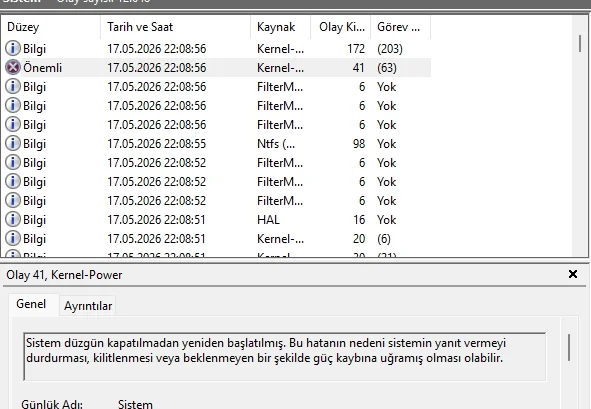
Task: Click the info icon of Kernel event 20 (6) row
Action: [x=13, y=239]
